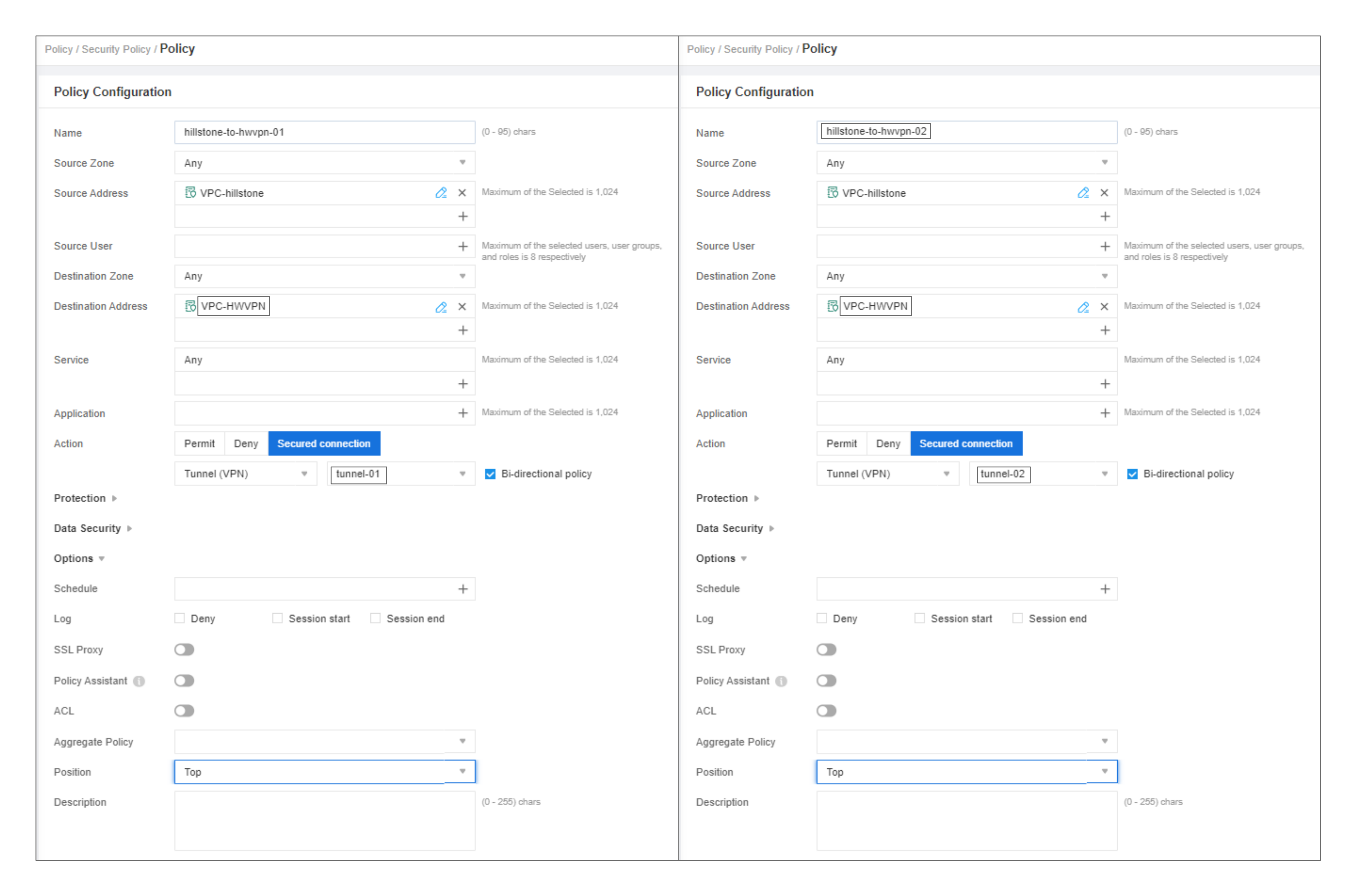The height and width of the screenshot is (896, 1356).
Task: Enable ACL toggle in left policy
Action: (x=184, y=711)
